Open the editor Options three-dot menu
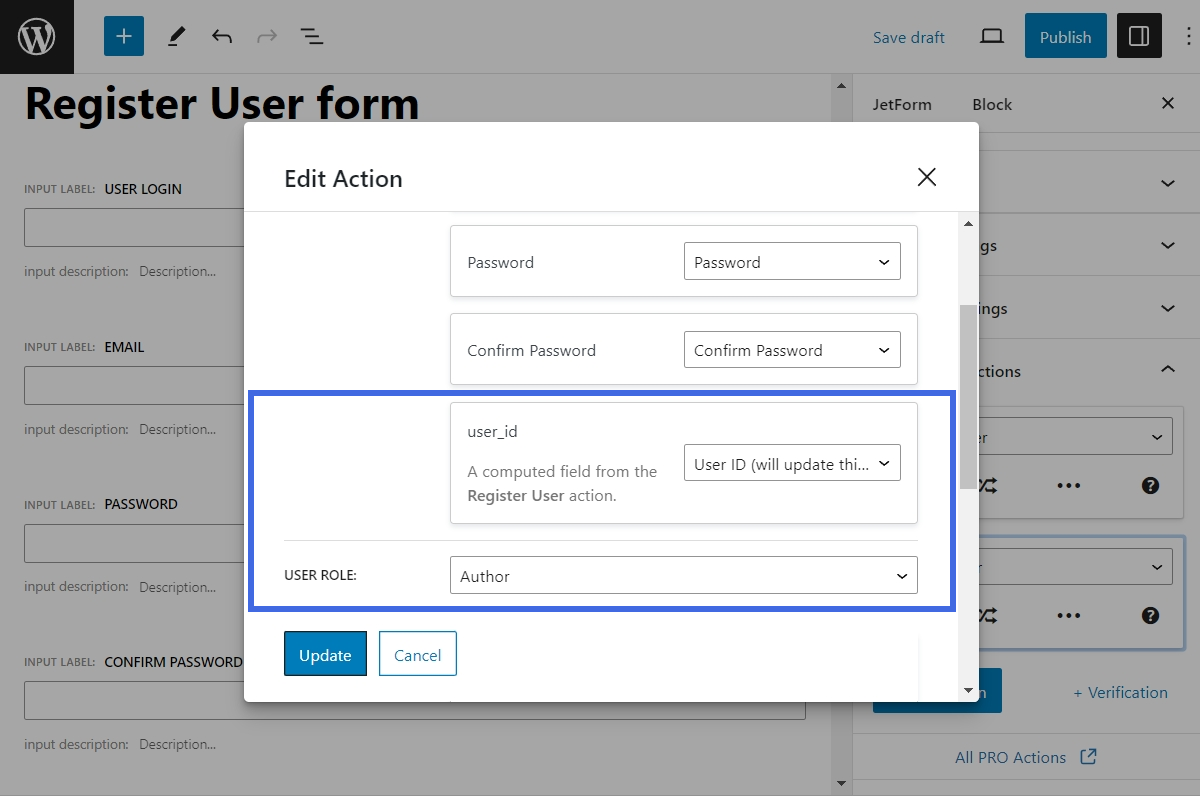Screen dimensions: 1200x796 tap(1186, 36)
